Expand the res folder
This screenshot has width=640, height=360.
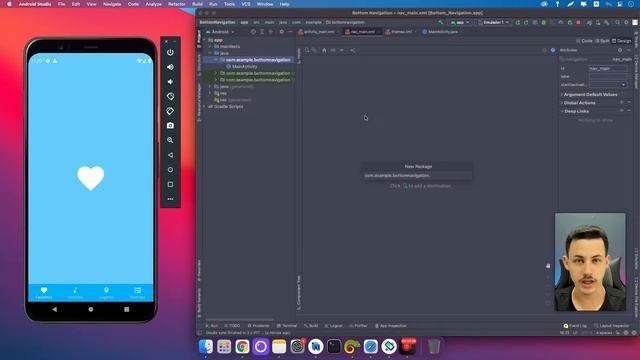click(211, 93)
